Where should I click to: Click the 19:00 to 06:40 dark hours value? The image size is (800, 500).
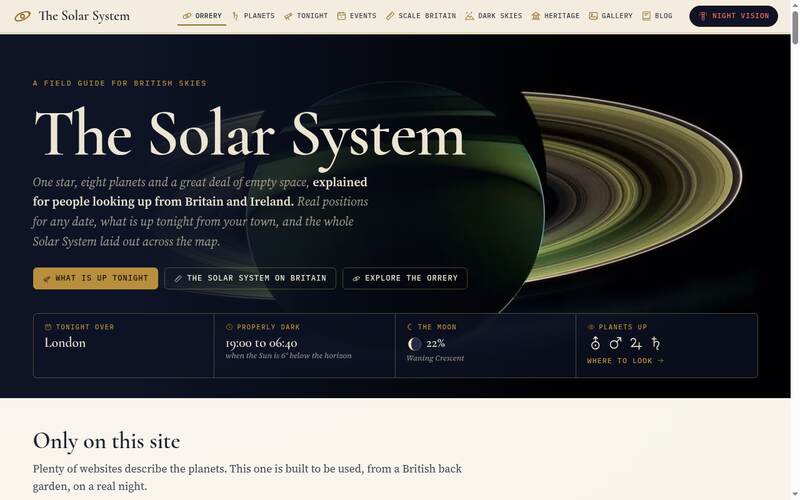[x=261, y=343]
